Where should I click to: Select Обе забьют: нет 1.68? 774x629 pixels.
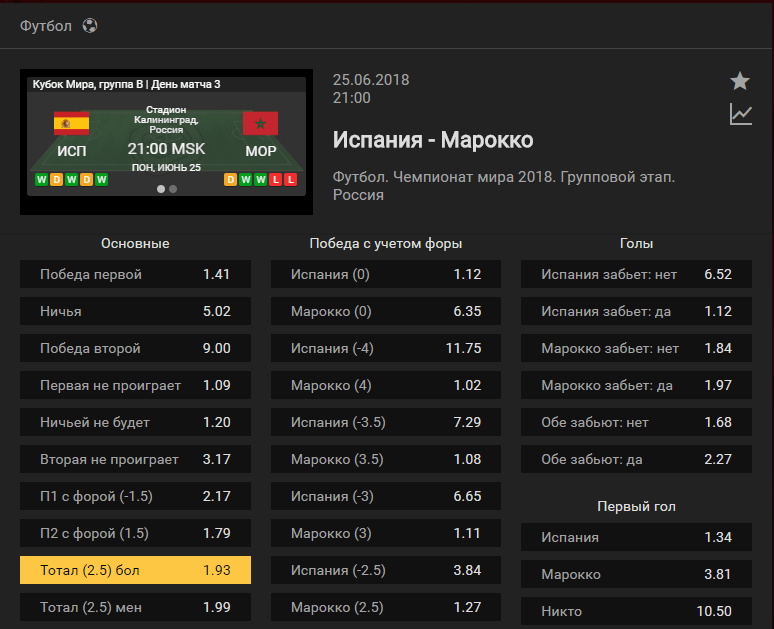pos(636,422)
